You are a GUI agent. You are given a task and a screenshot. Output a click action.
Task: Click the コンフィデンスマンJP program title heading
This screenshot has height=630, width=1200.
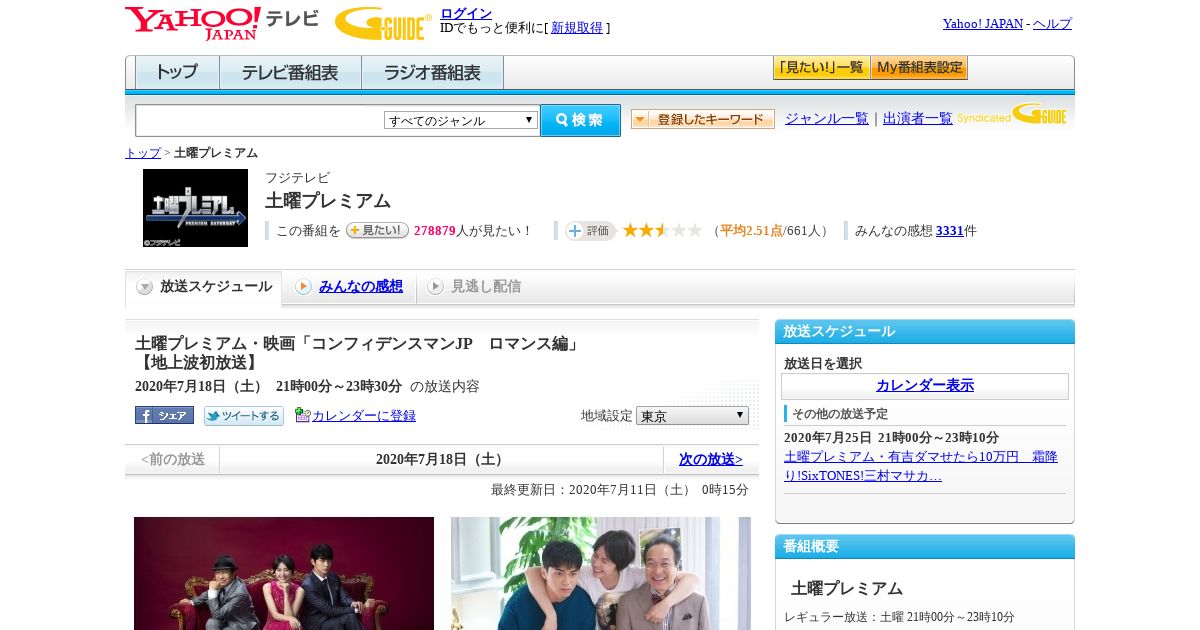[357, 353]
